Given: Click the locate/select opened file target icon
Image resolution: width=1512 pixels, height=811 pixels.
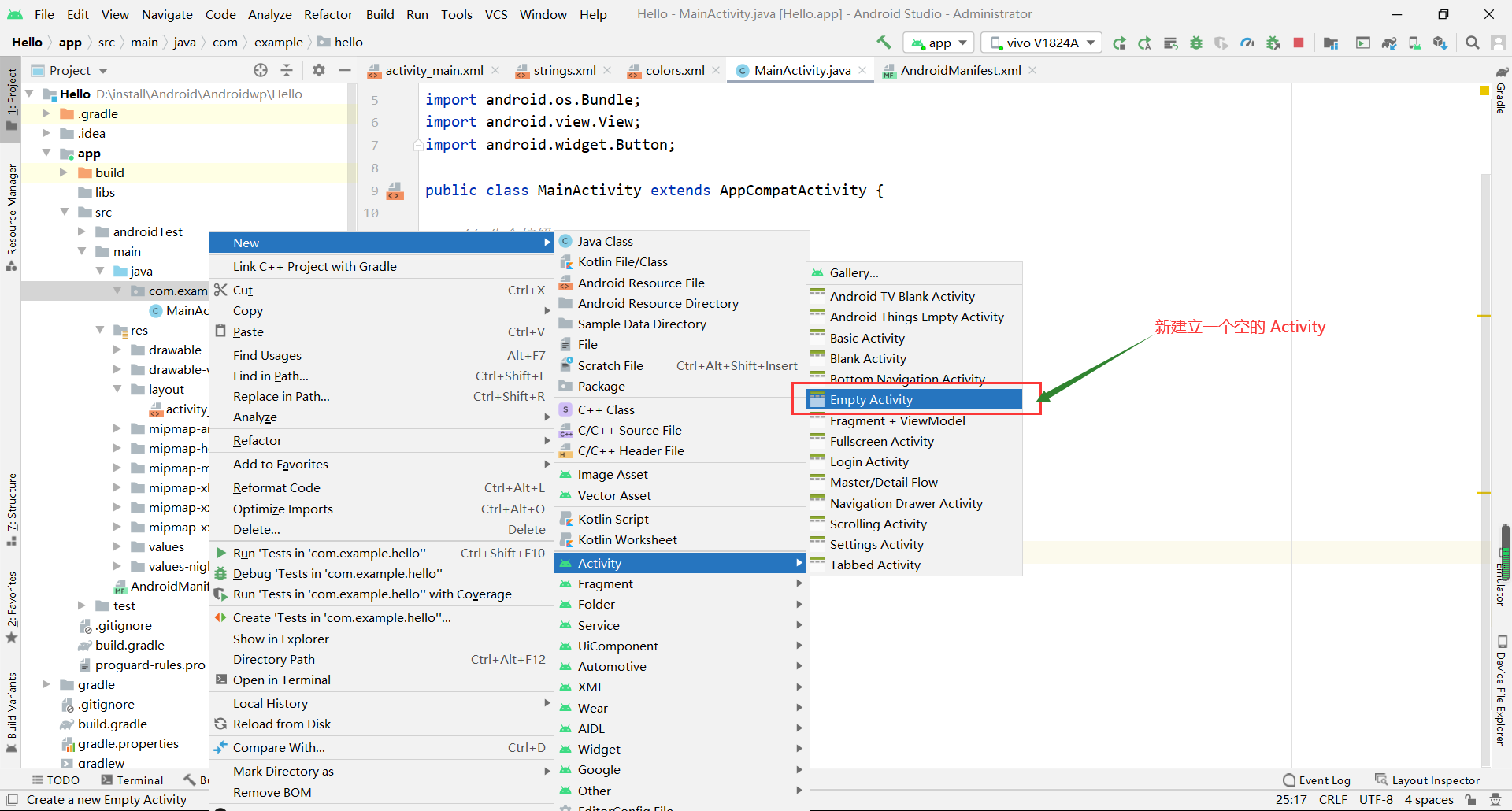Looking at the screenshot, I should coord(261,70).
